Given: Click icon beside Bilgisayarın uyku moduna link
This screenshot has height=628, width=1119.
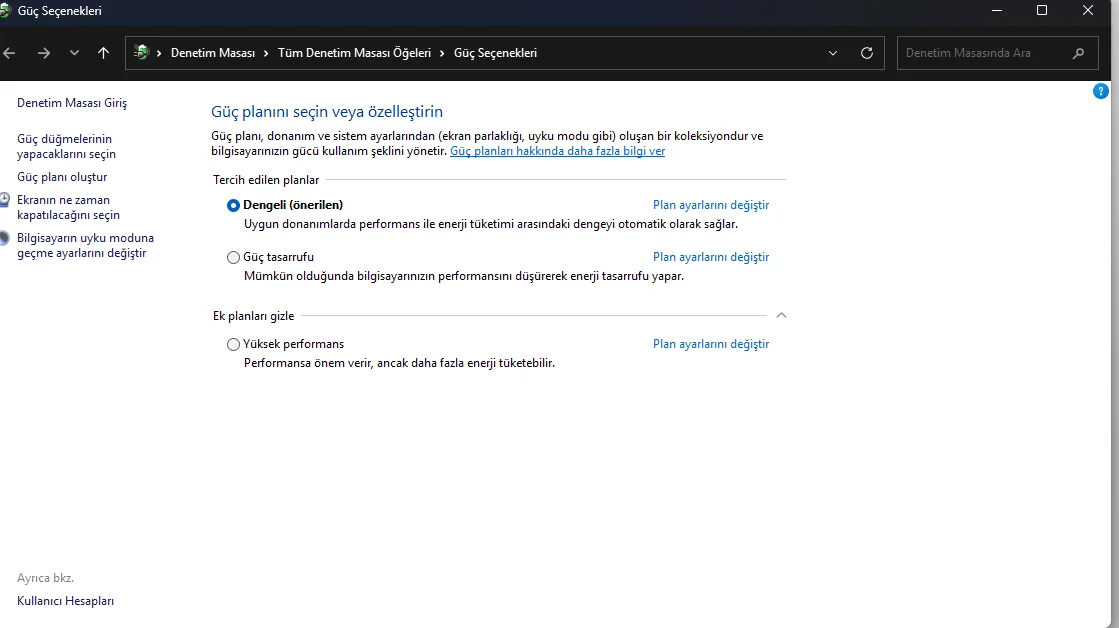Looking at the screenshot, I should tap(4, 238).
